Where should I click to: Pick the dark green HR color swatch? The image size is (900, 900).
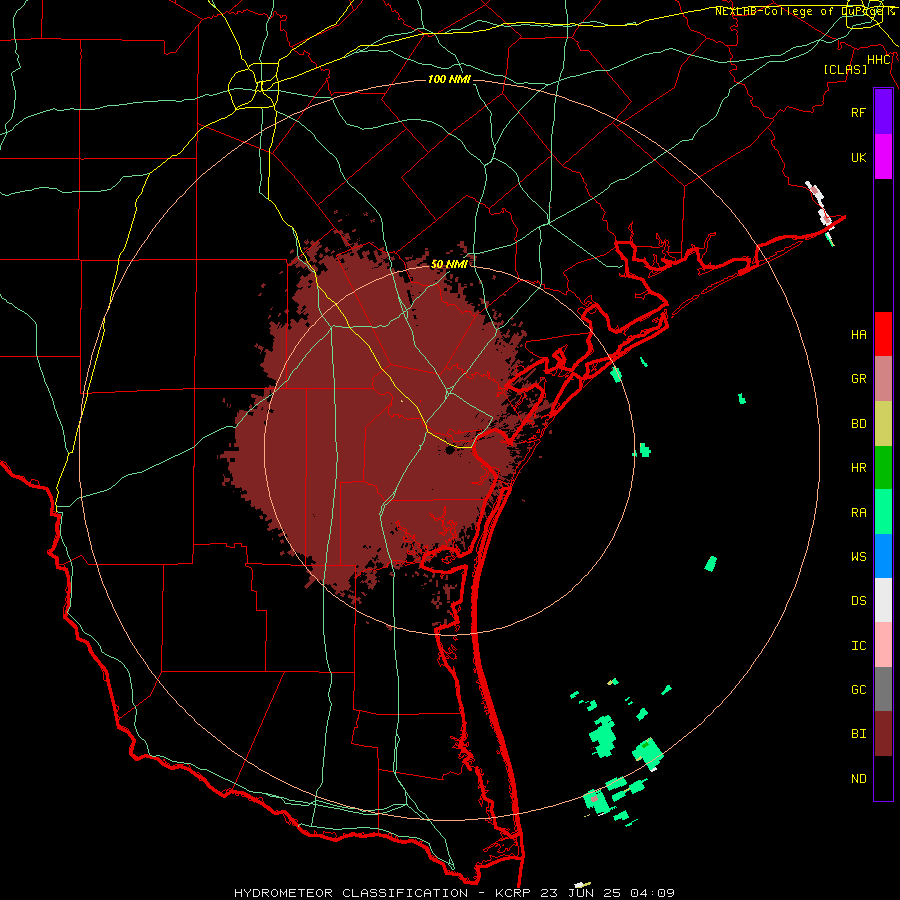tap(883, 467)
